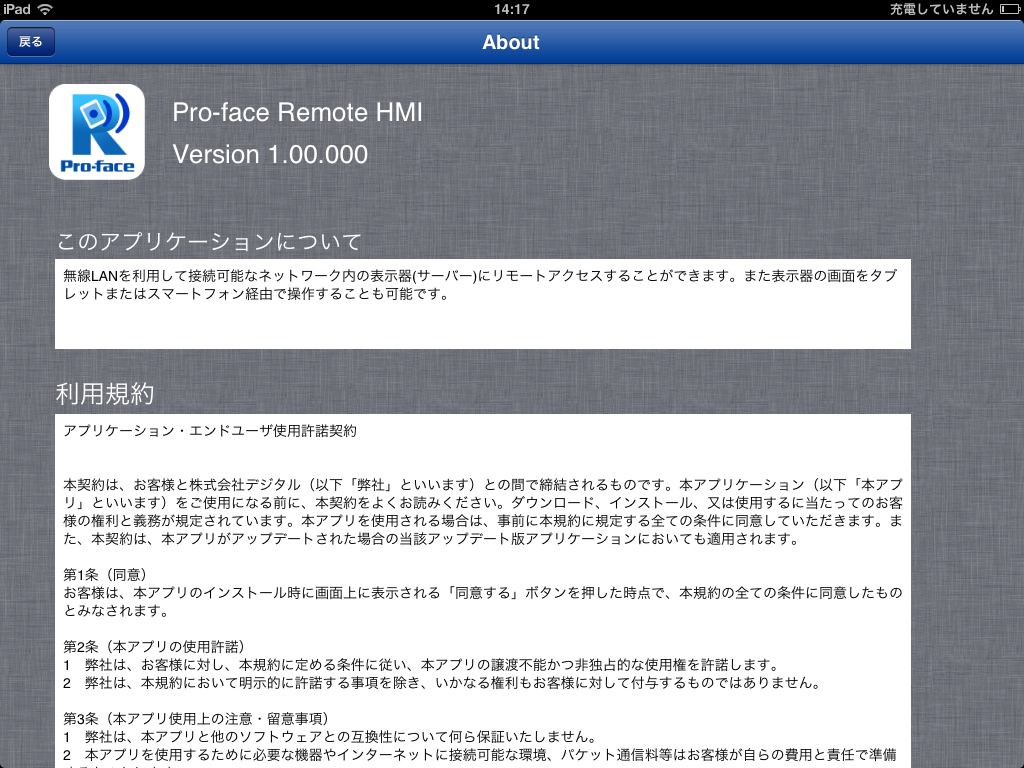This screenshot has width=1024, height=768.
Task: Tap the About title in navigation bar
Action: 511,42
